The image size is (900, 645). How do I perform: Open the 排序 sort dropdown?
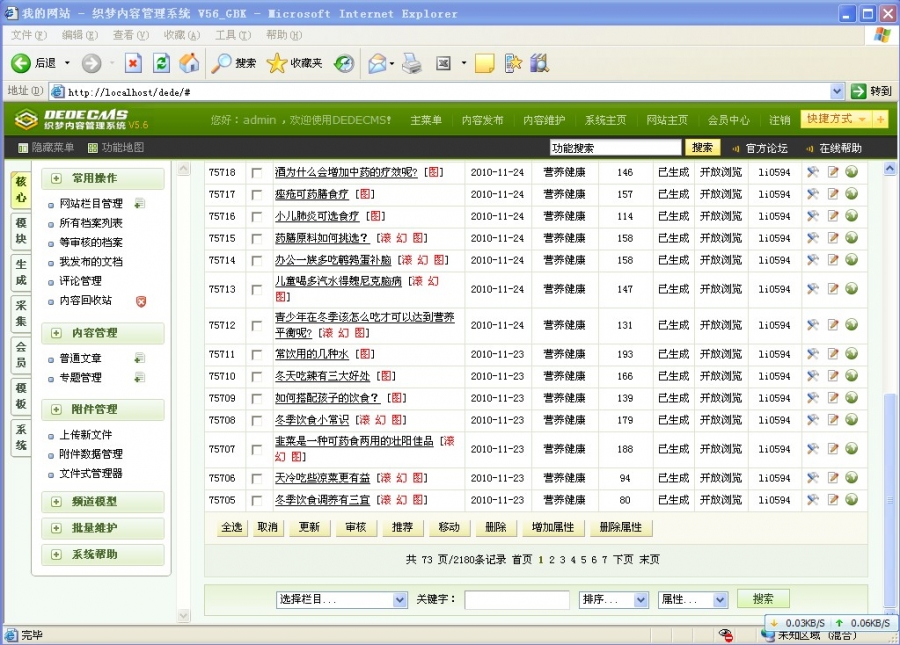point(614,599)
